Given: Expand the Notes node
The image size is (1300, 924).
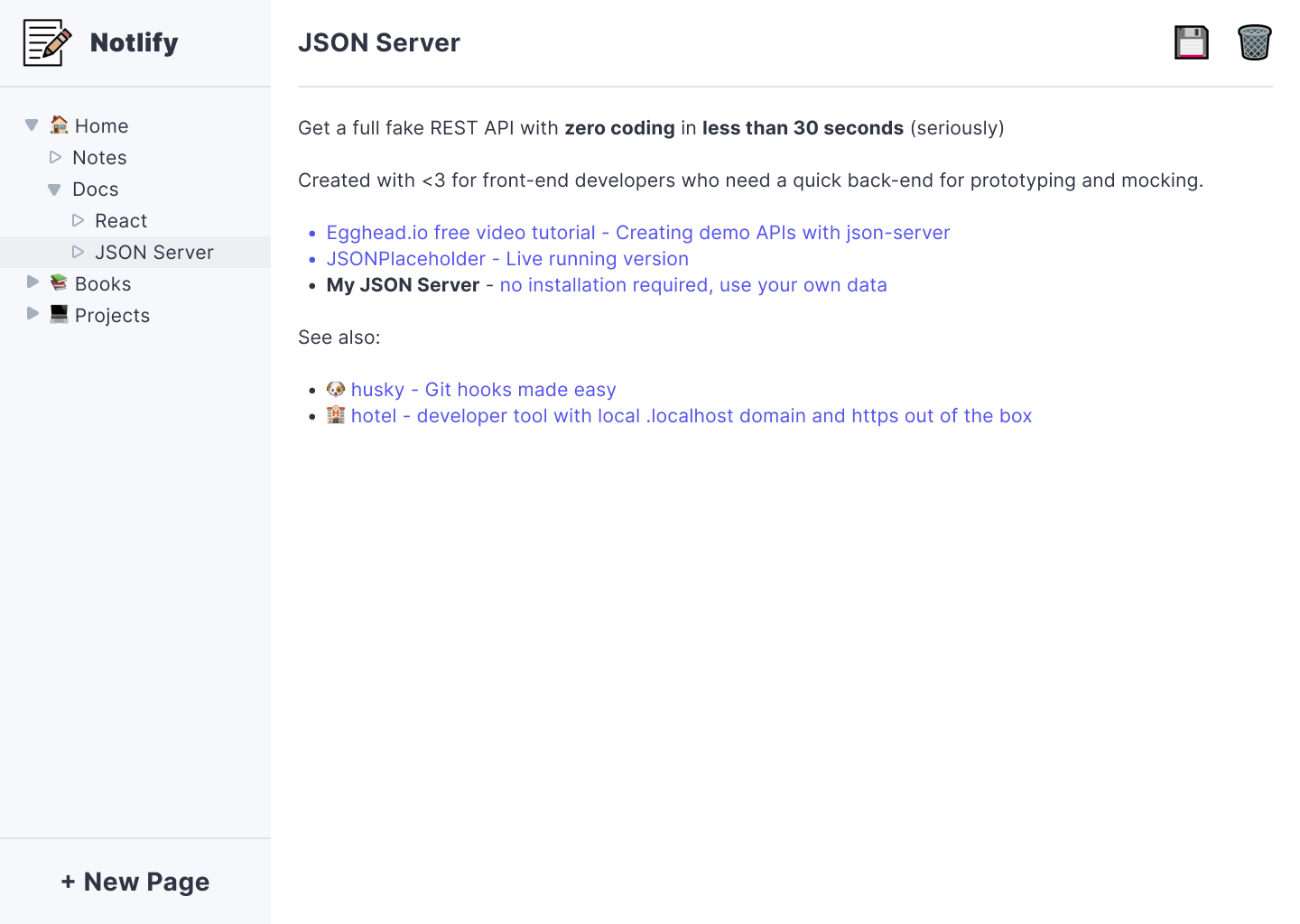Looking at the screenshot, I should (55, 157).
